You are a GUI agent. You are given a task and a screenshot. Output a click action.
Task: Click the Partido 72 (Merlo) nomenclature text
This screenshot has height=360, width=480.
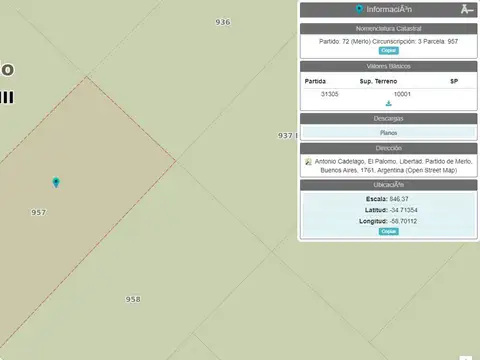pos(389,41)
